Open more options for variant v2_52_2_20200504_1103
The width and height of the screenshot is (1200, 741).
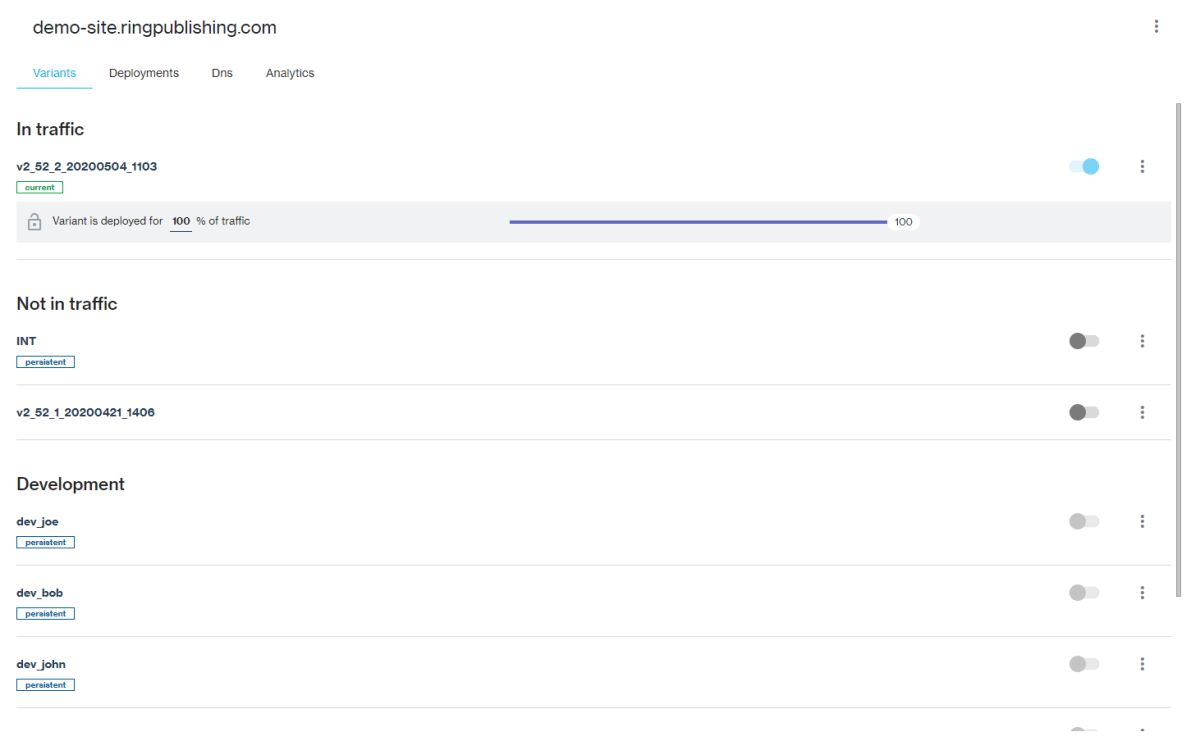pyautogui.click(x=1143, y=167)
